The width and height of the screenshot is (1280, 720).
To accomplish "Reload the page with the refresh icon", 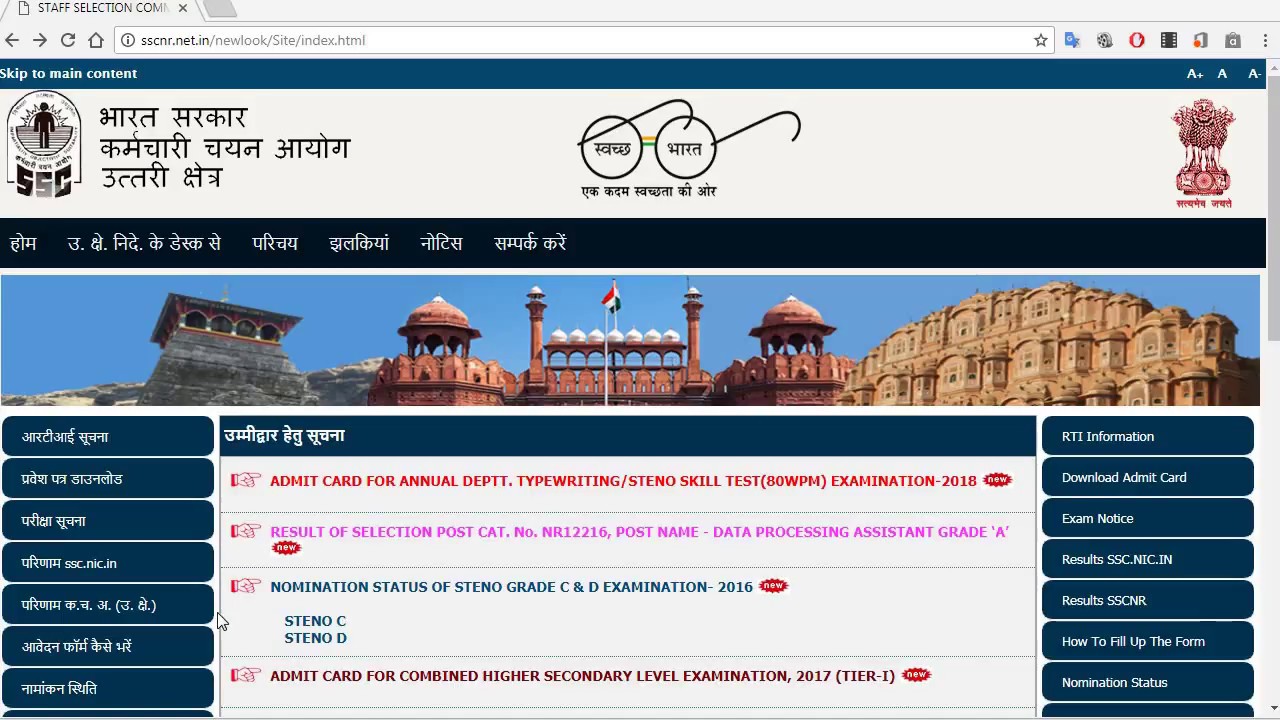I will [x=68, y=40].
